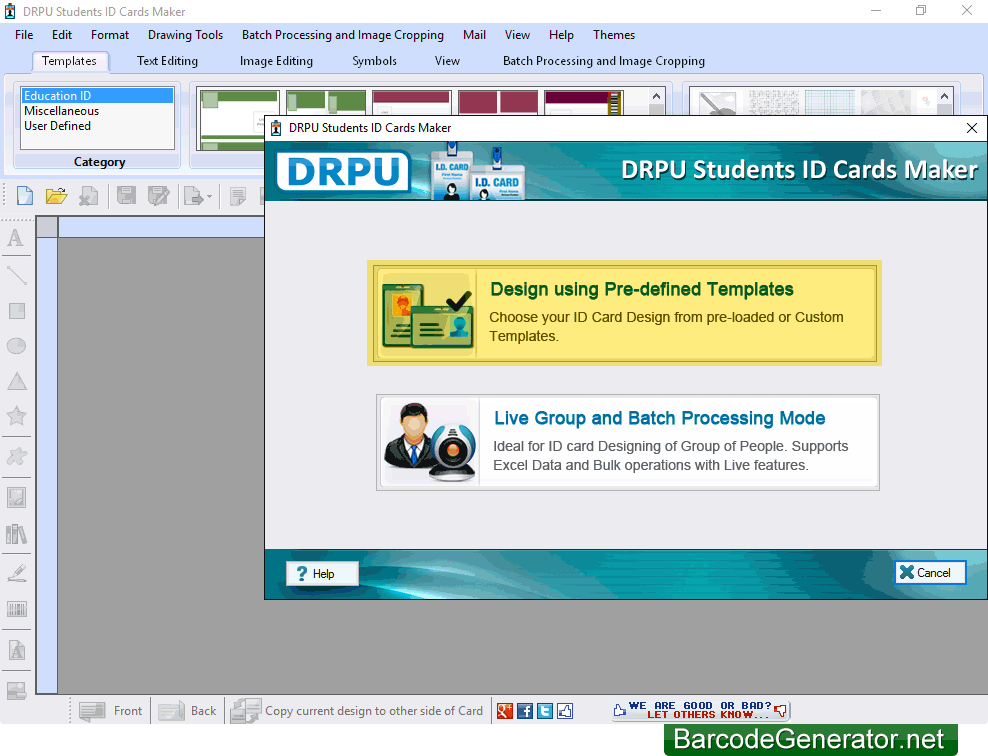Create a new card design

click(x=23, y=195)
